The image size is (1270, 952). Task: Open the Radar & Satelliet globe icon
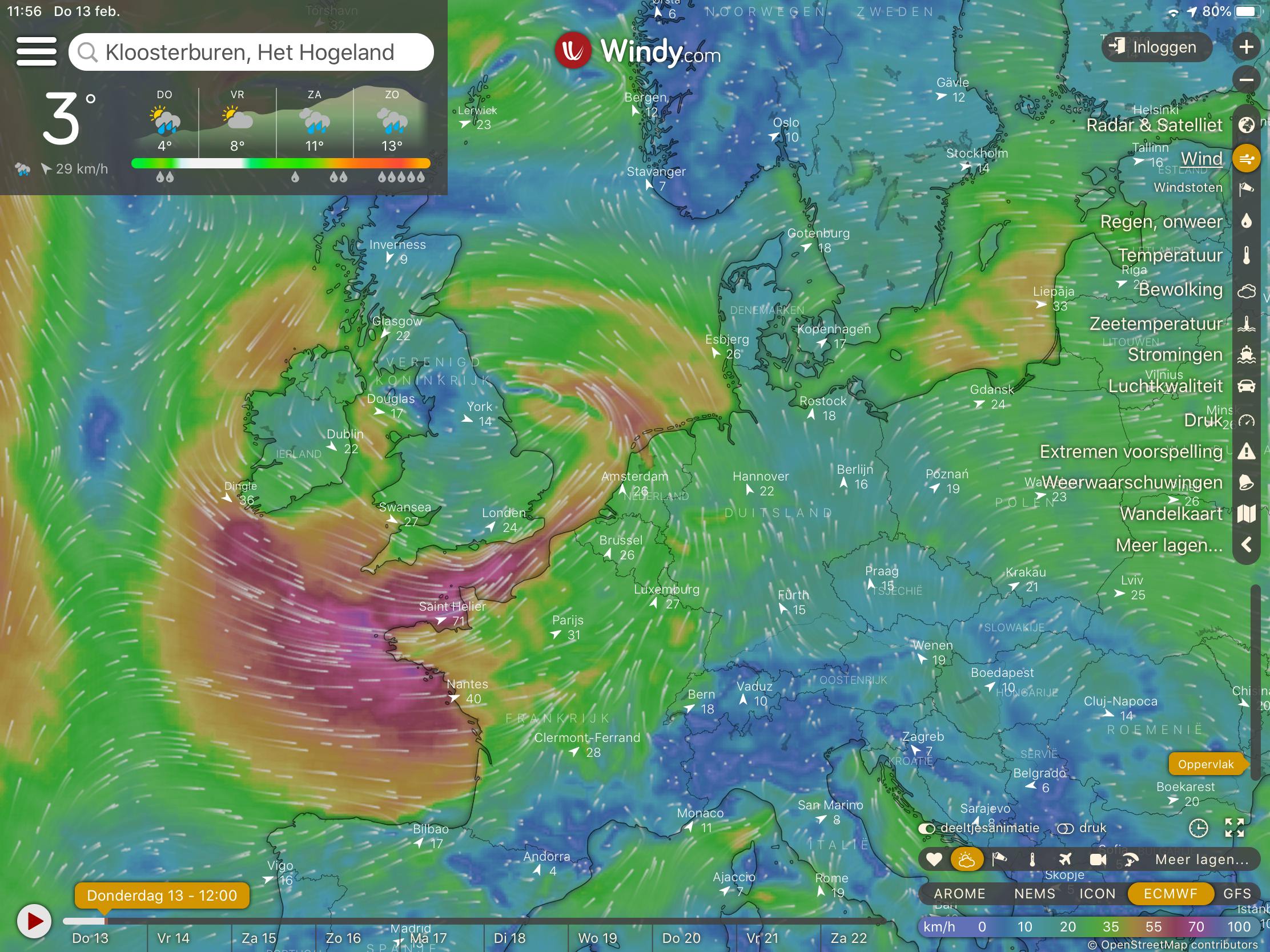[x=1247, y=125]
